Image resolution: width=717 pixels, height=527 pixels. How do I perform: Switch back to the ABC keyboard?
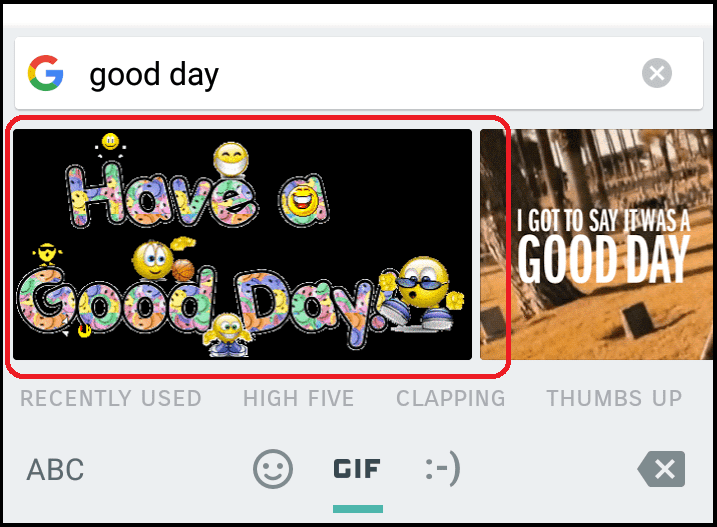click(x=55, y=469)
